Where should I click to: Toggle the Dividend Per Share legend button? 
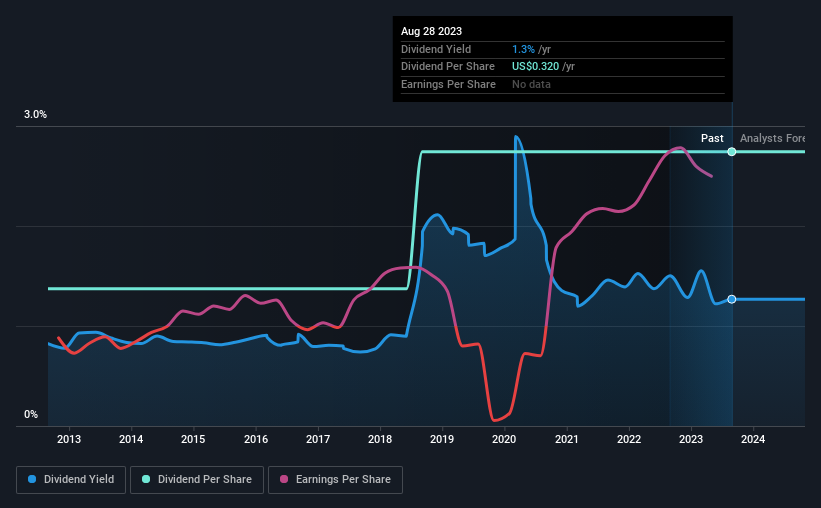coord(197,480)
